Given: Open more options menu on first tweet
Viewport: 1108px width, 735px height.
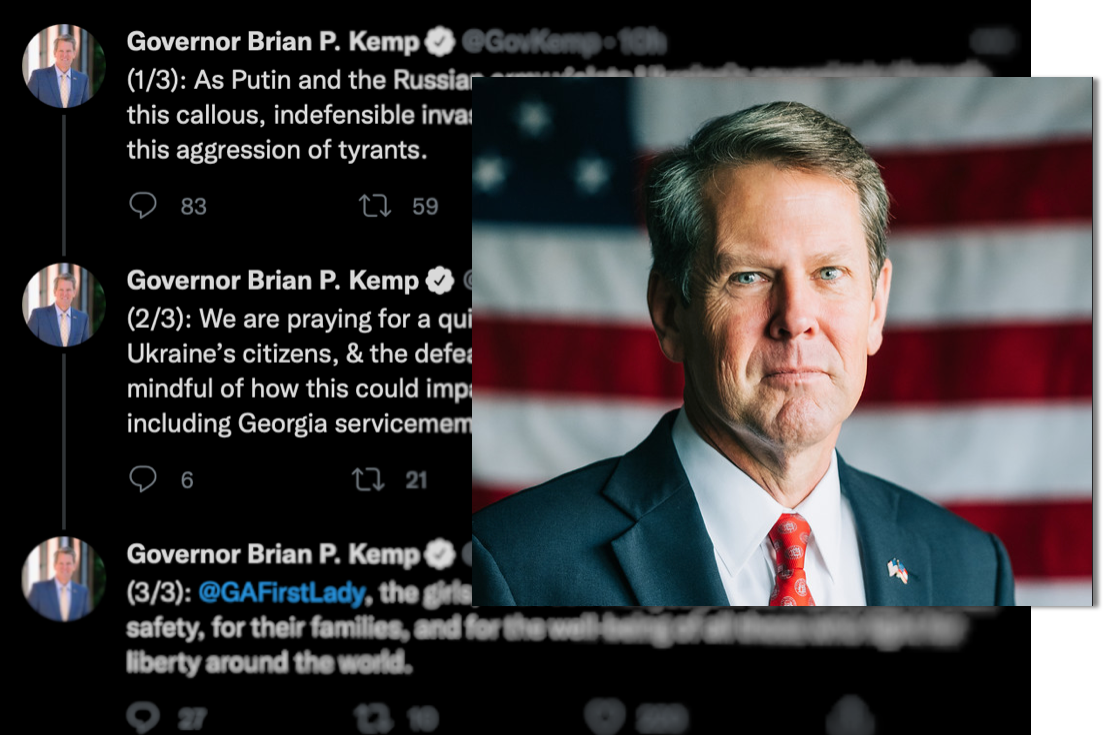Looking at the screenshot, I should click(x=993, y=41).
